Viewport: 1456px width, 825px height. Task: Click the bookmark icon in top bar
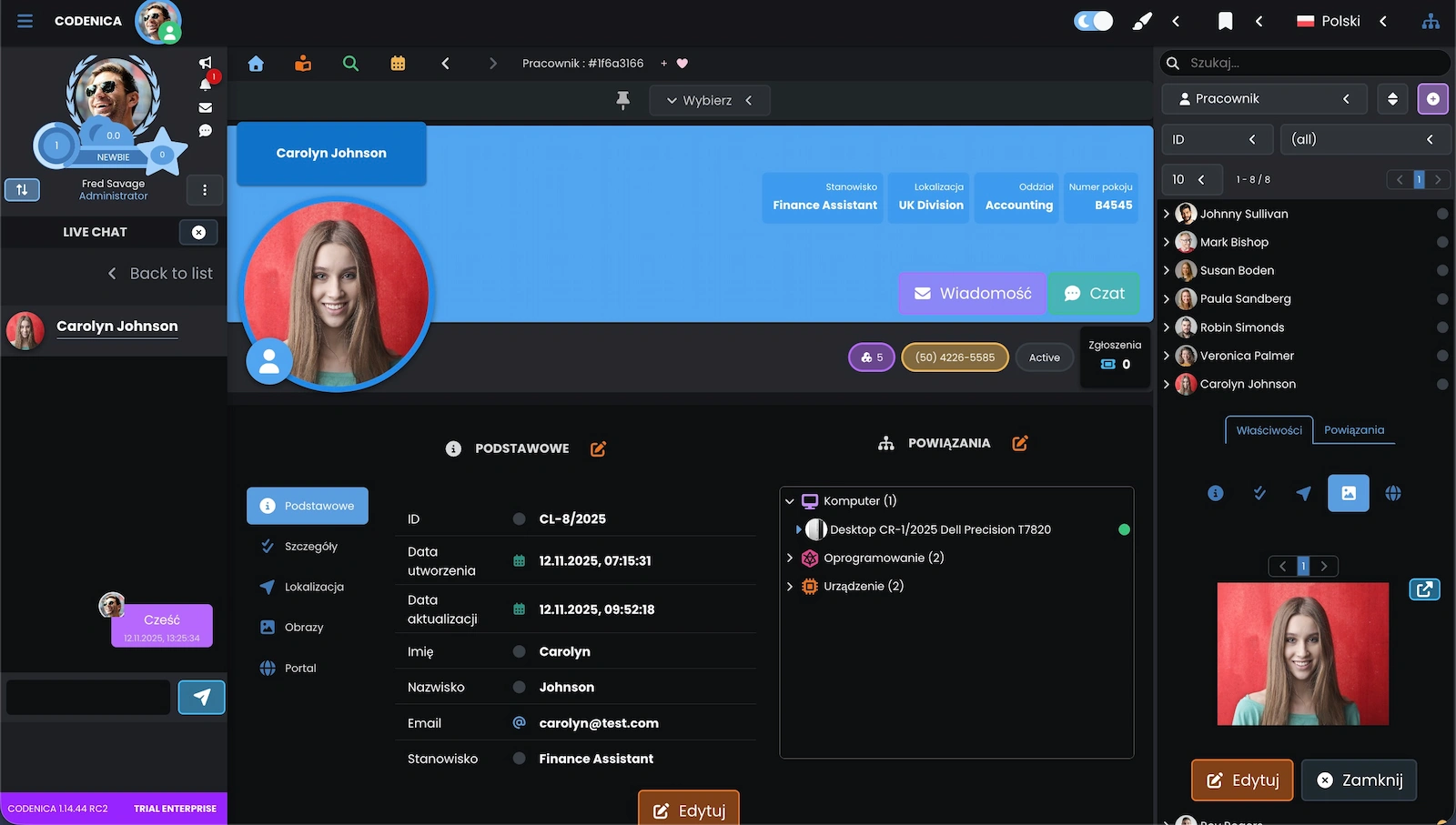[1225, 21]
